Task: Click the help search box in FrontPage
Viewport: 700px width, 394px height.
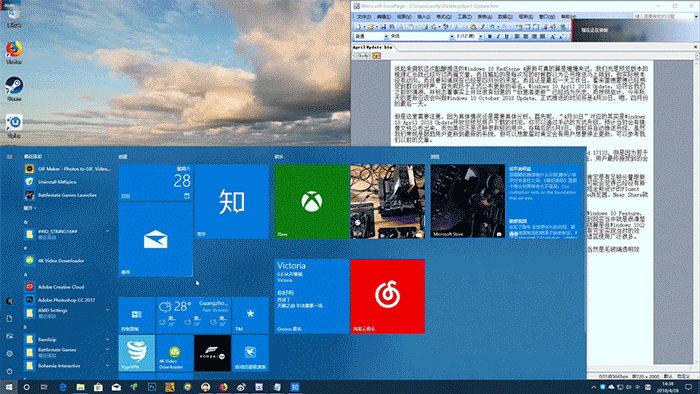Action: click(663, 16)
